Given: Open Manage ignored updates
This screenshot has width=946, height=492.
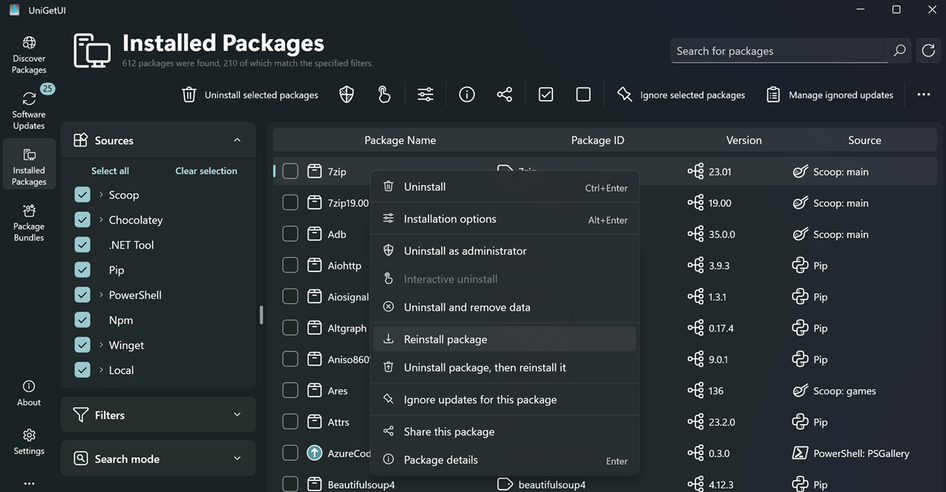Looking at the screenshot, I should coord(829,95).
